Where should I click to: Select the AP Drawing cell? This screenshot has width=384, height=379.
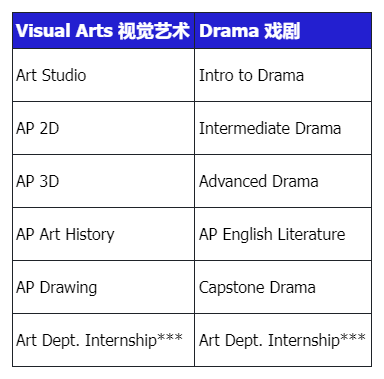point(103,287)
